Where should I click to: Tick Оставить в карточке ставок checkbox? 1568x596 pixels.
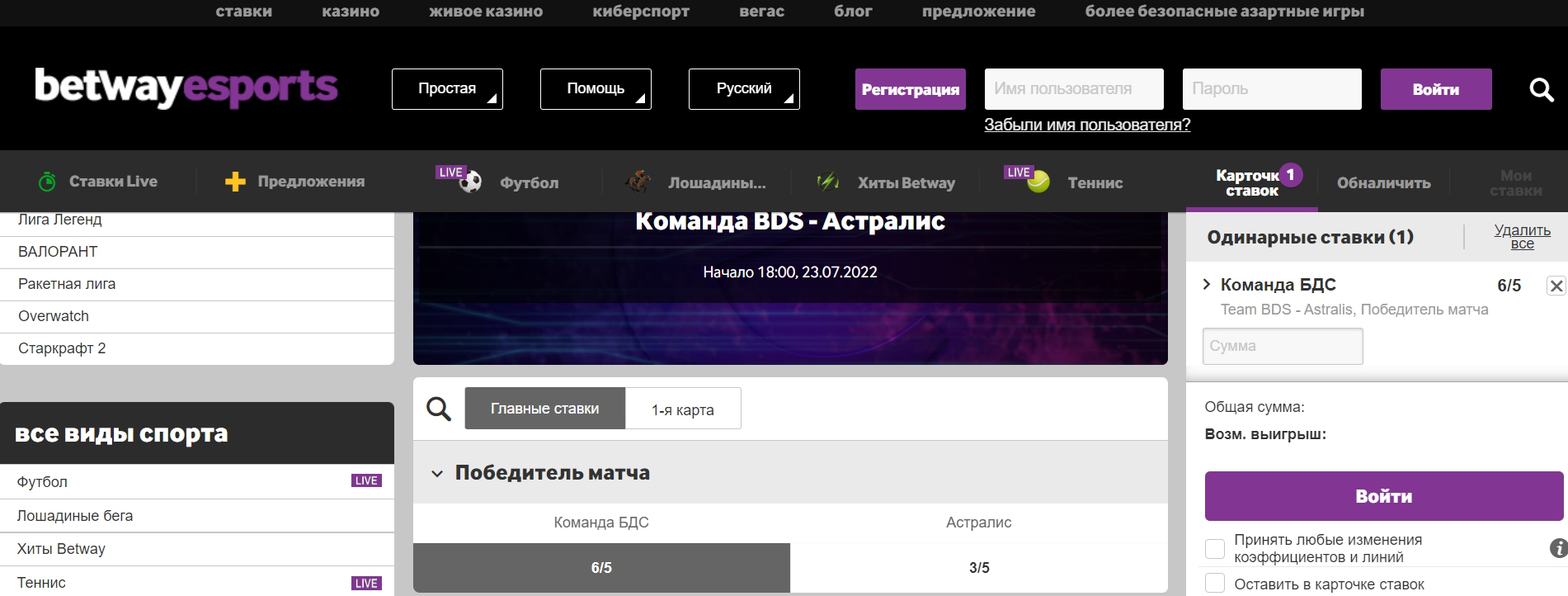pyautogui.click(x=1215, y=583)
